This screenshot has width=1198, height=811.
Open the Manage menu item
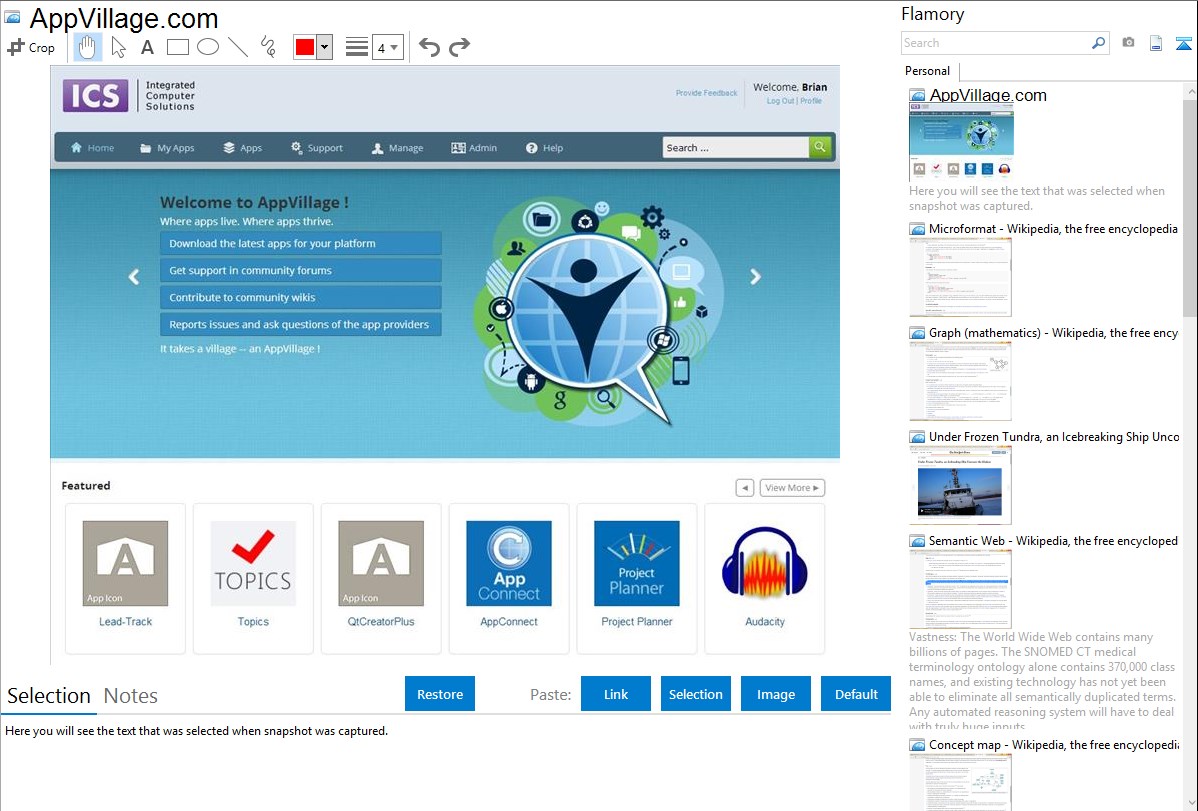tap(397, 148)
